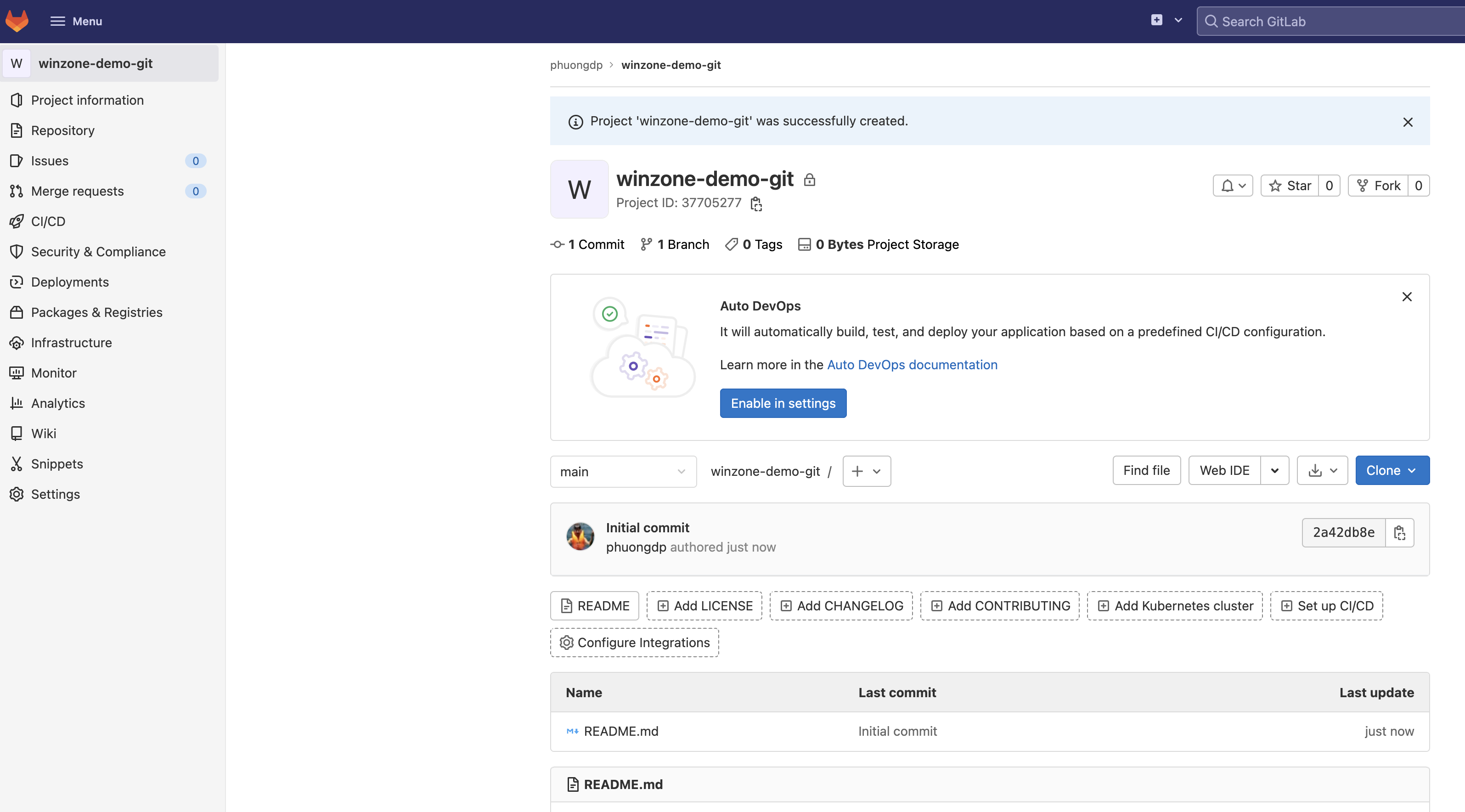Click Add CHANGELOG button
The width and height of the screenshot is (1465, 812).
click(x=841, y=606)
